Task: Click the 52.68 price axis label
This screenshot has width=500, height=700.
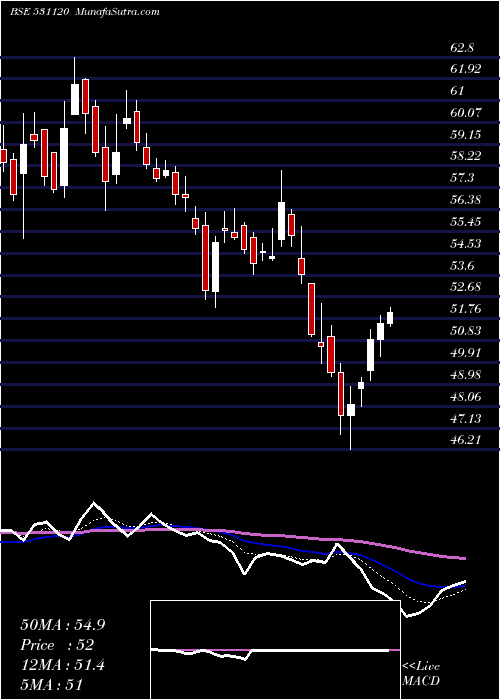Action: pyautogui.click(x=466, y=287)
